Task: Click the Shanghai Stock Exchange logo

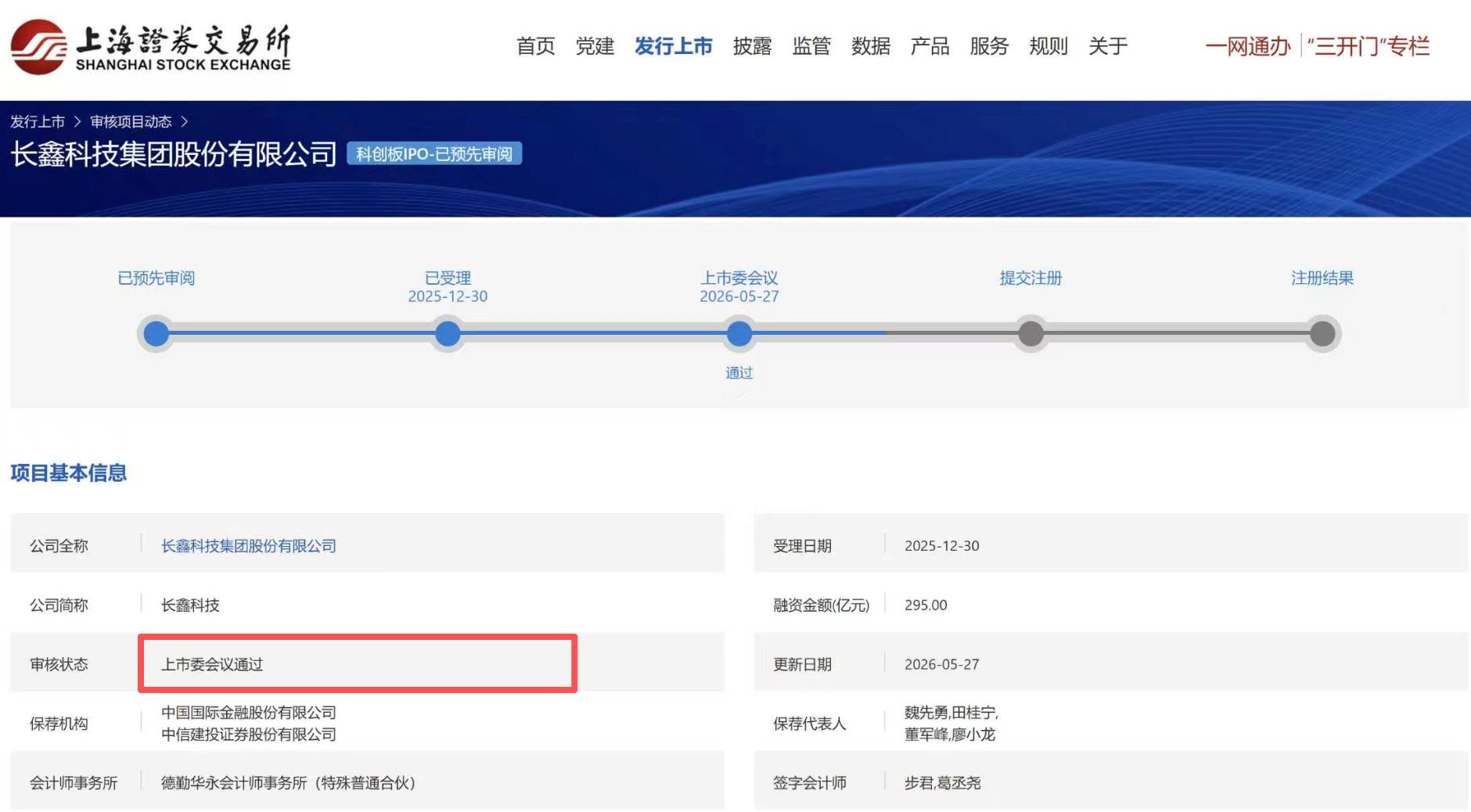Action: click(150, 48)
